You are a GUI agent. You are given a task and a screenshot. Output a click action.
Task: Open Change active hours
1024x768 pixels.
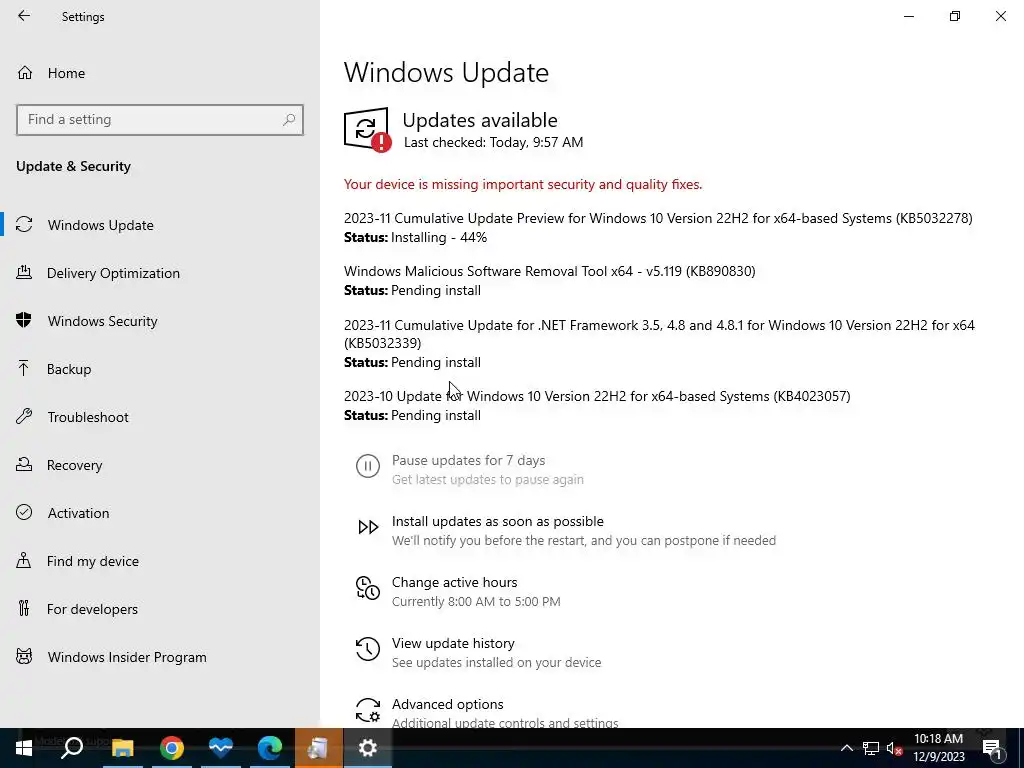455,582
